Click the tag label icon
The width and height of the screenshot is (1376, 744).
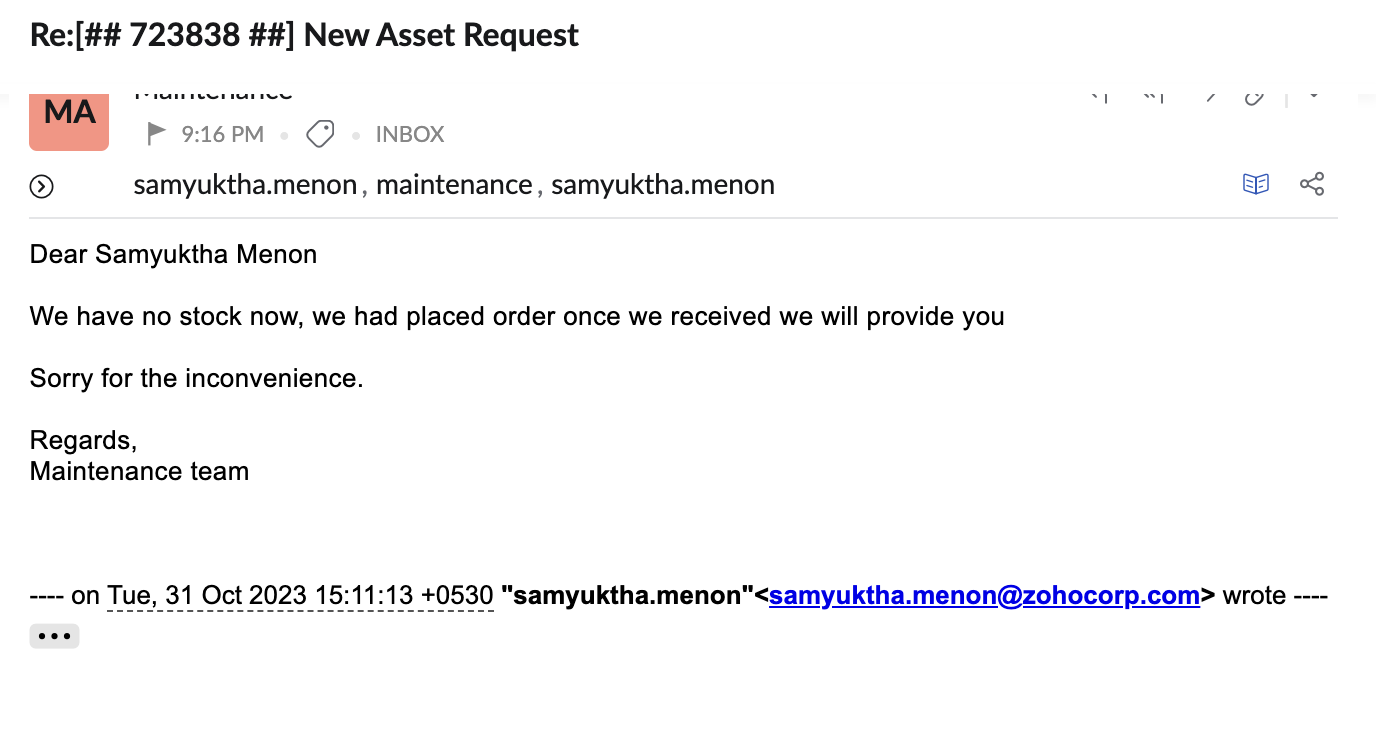coord(320,134)
